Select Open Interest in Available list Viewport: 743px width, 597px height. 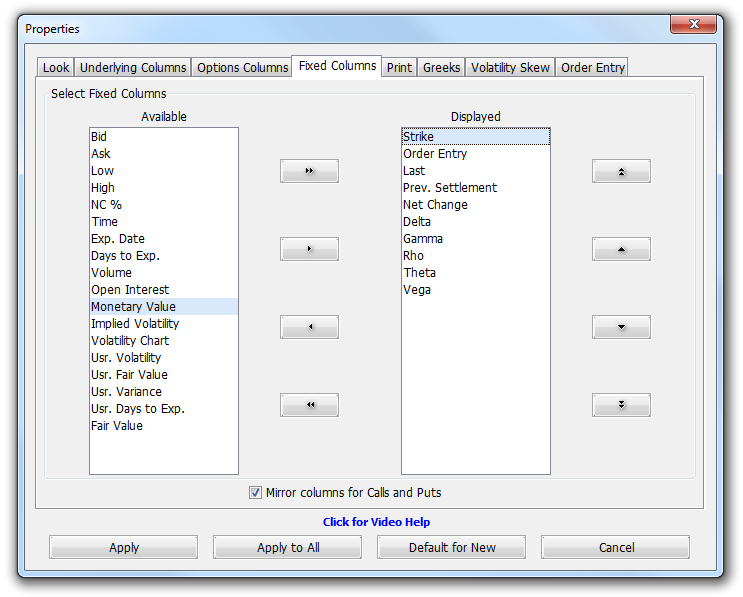tap(130, 290)
